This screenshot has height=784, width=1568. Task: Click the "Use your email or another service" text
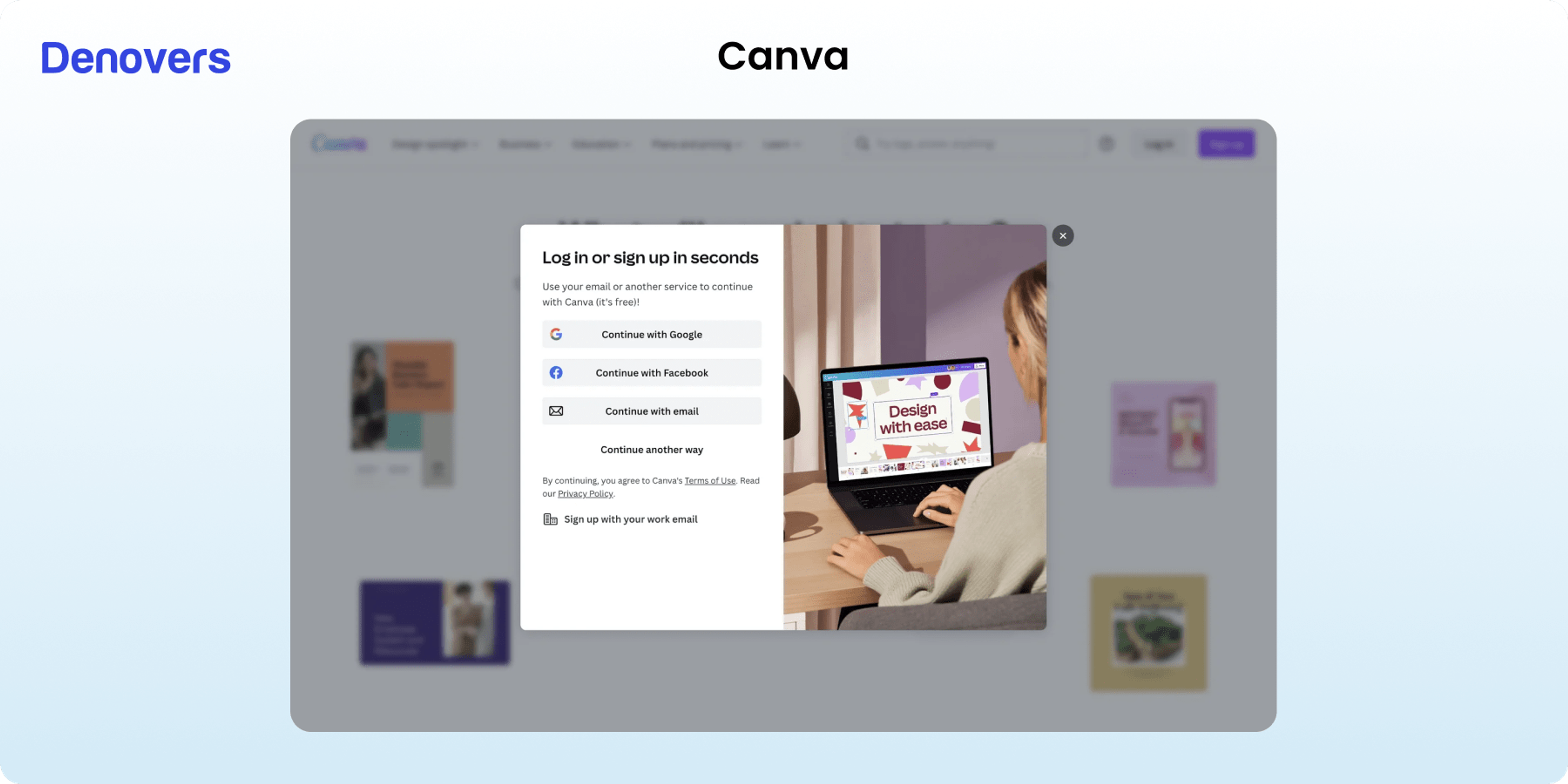click(x=647, y=294)
